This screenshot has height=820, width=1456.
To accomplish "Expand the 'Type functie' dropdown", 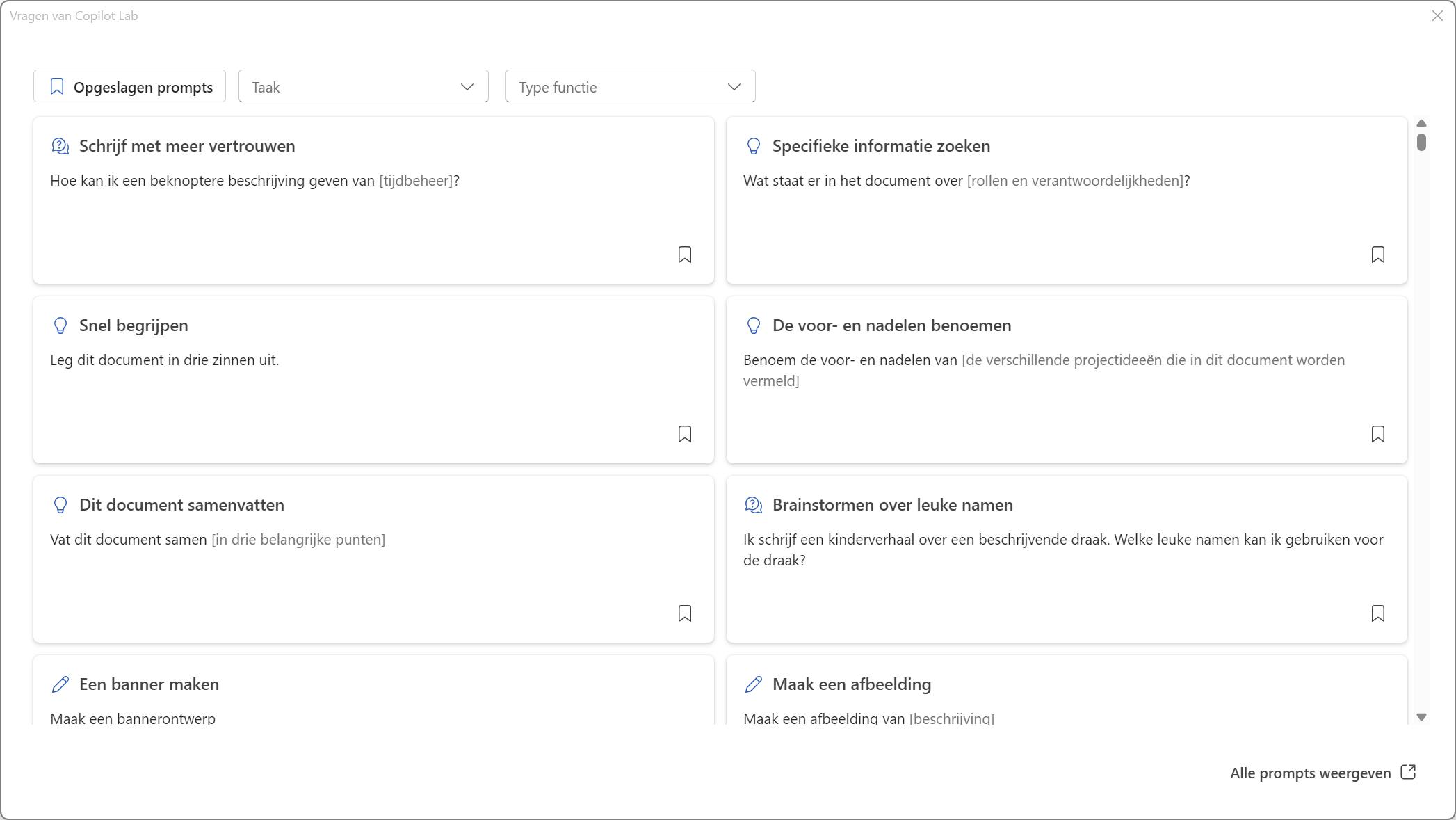I will click(629, 87).
